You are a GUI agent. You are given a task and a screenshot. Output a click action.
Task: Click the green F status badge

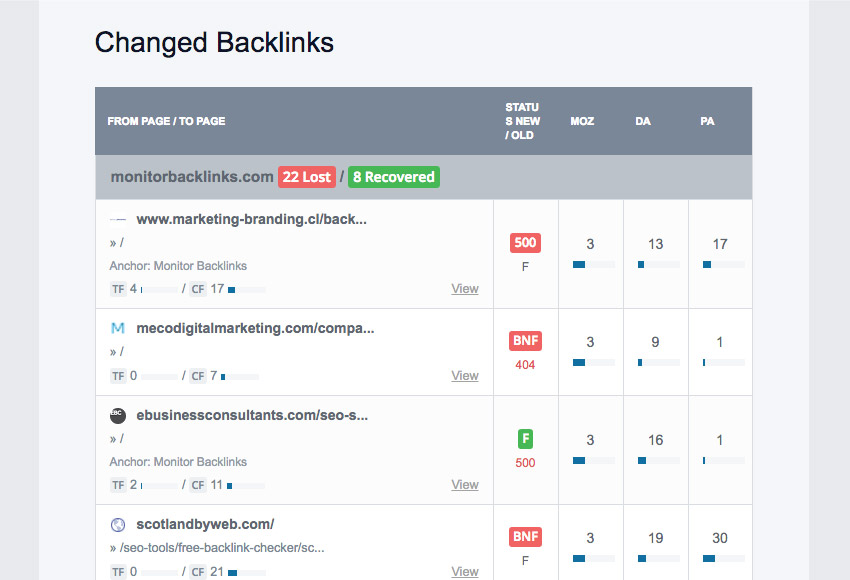pos(525,439)
